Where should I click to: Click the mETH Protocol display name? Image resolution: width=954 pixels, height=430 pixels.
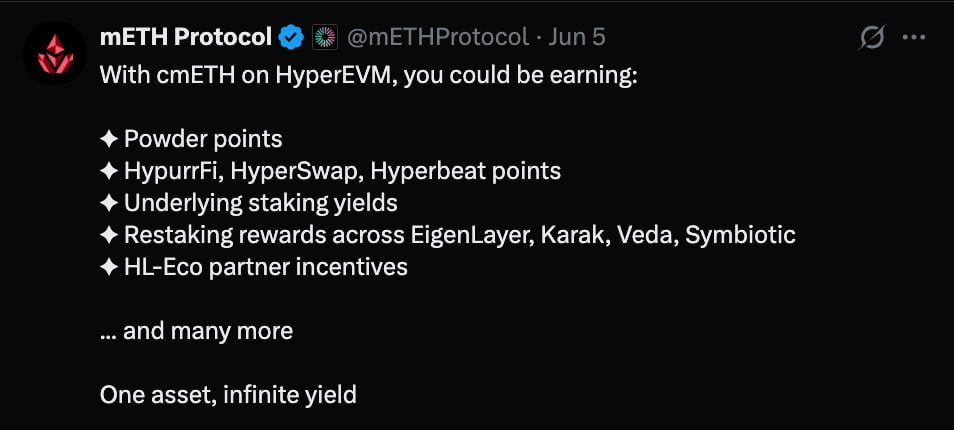click(186, 38)
